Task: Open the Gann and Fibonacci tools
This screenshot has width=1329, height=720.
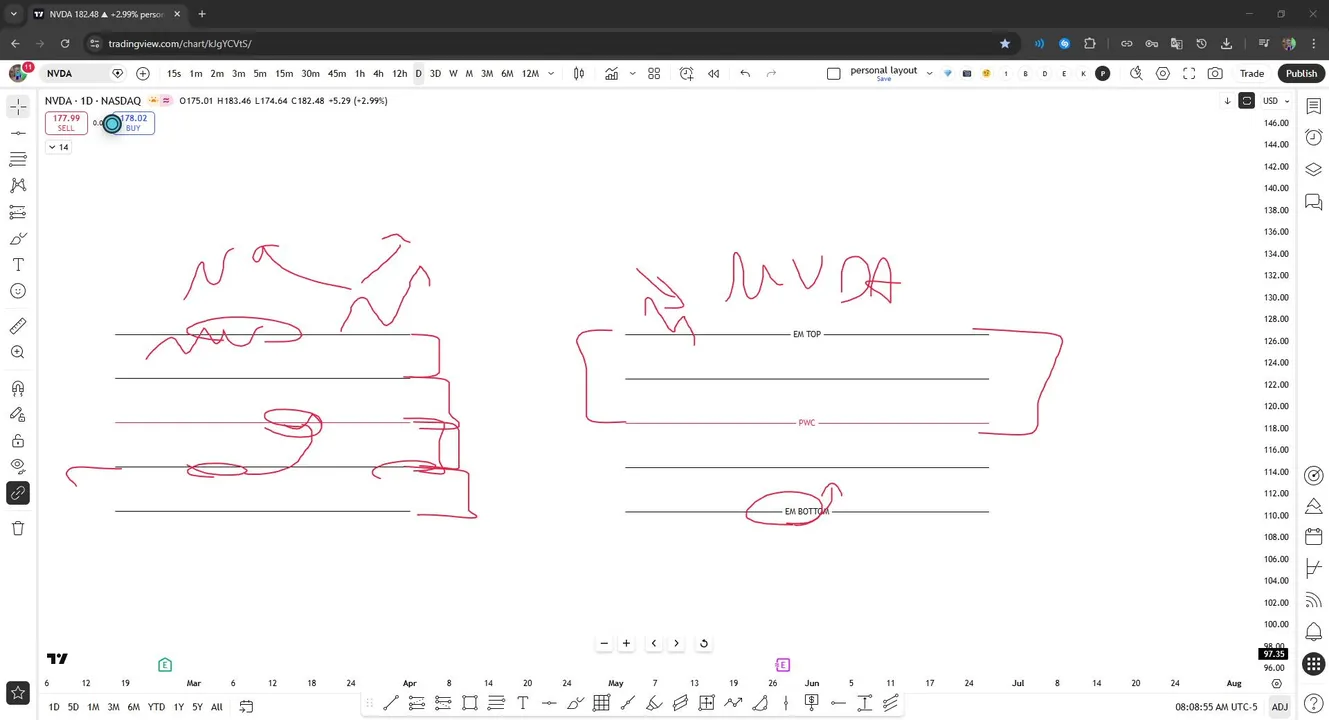Action: 18,159
